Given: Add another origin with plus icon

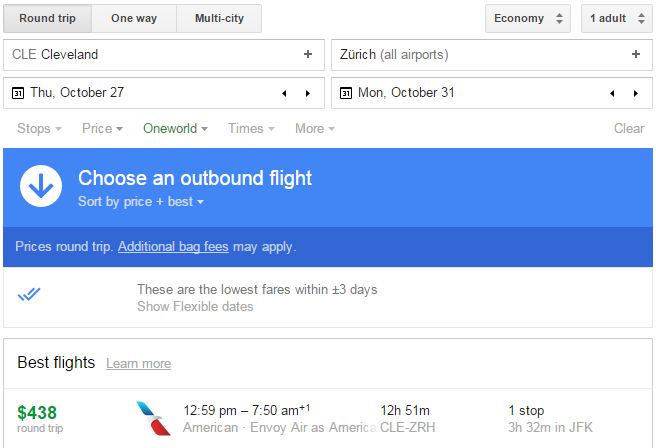Looking at the screenshot, I should click(x=308, y=54).
